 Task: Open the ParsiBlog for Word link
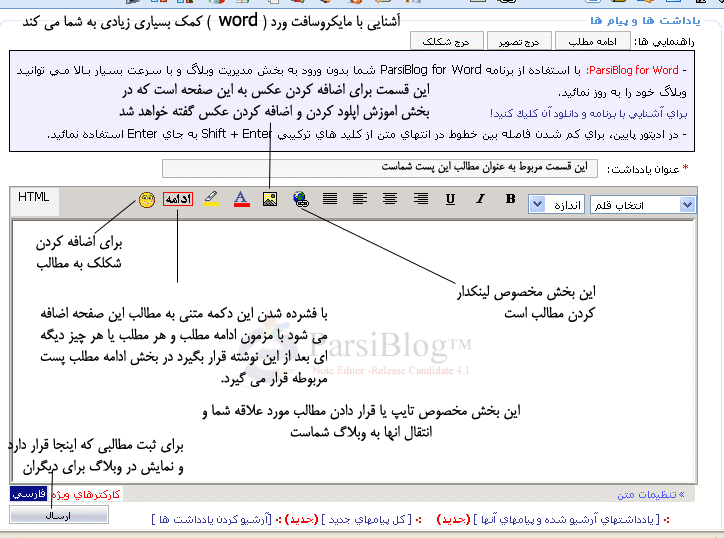pos(633,70)
